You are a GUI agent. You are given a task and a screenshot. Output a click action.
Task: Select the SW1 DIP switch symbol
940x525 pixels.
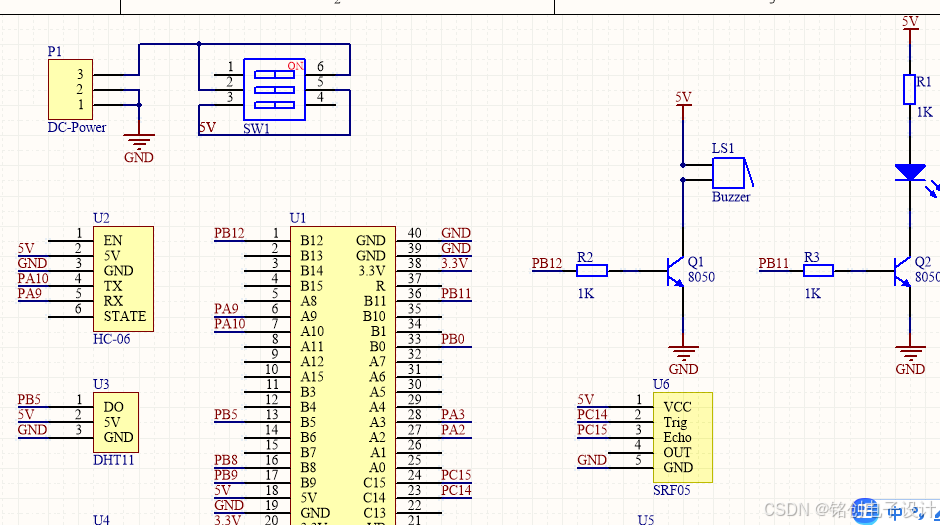275,89
